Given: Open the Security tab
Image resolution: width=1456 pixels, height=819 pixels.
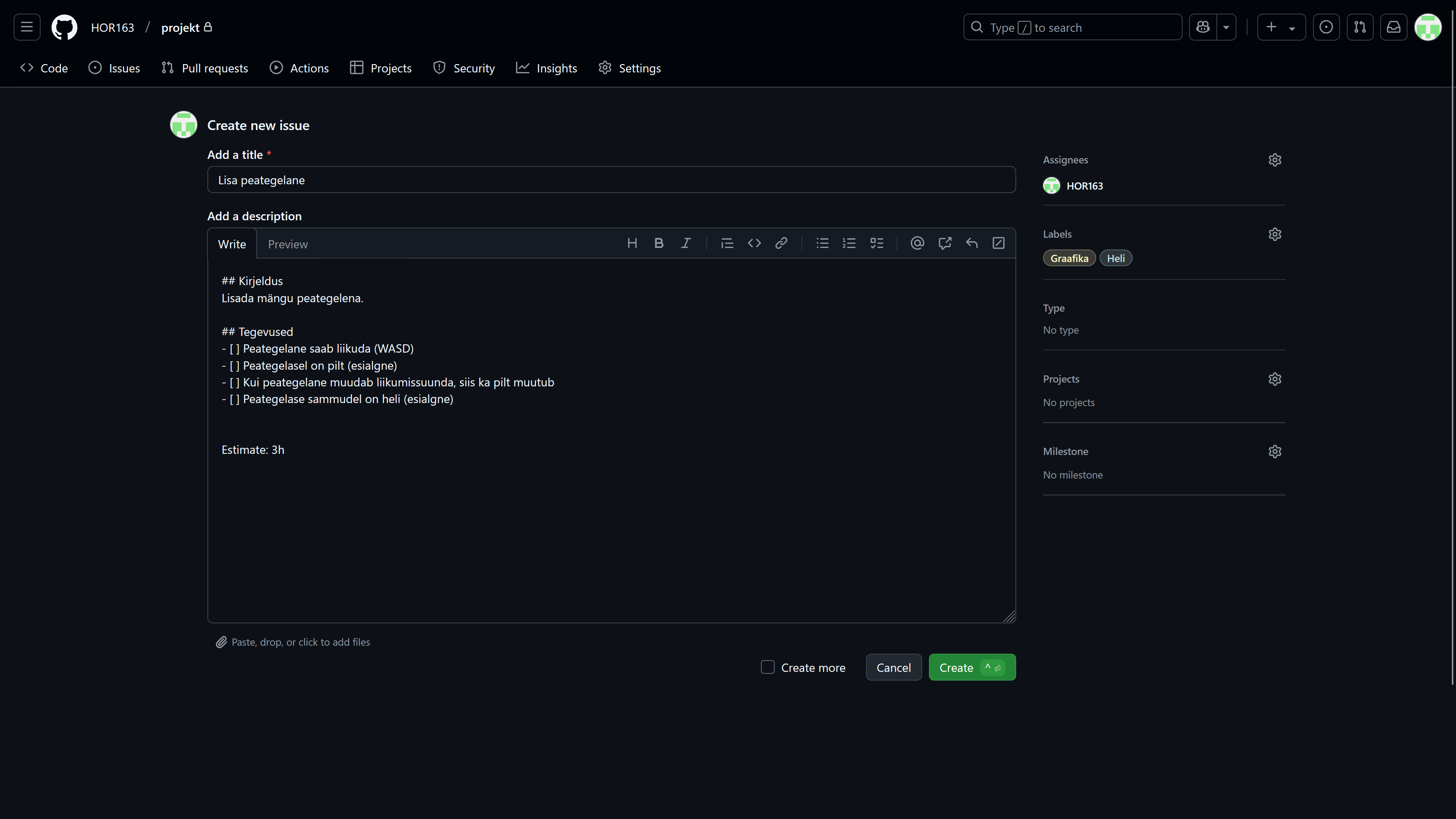Looking at the screenshot, I should pyautogui.click(x=464, y=68).
